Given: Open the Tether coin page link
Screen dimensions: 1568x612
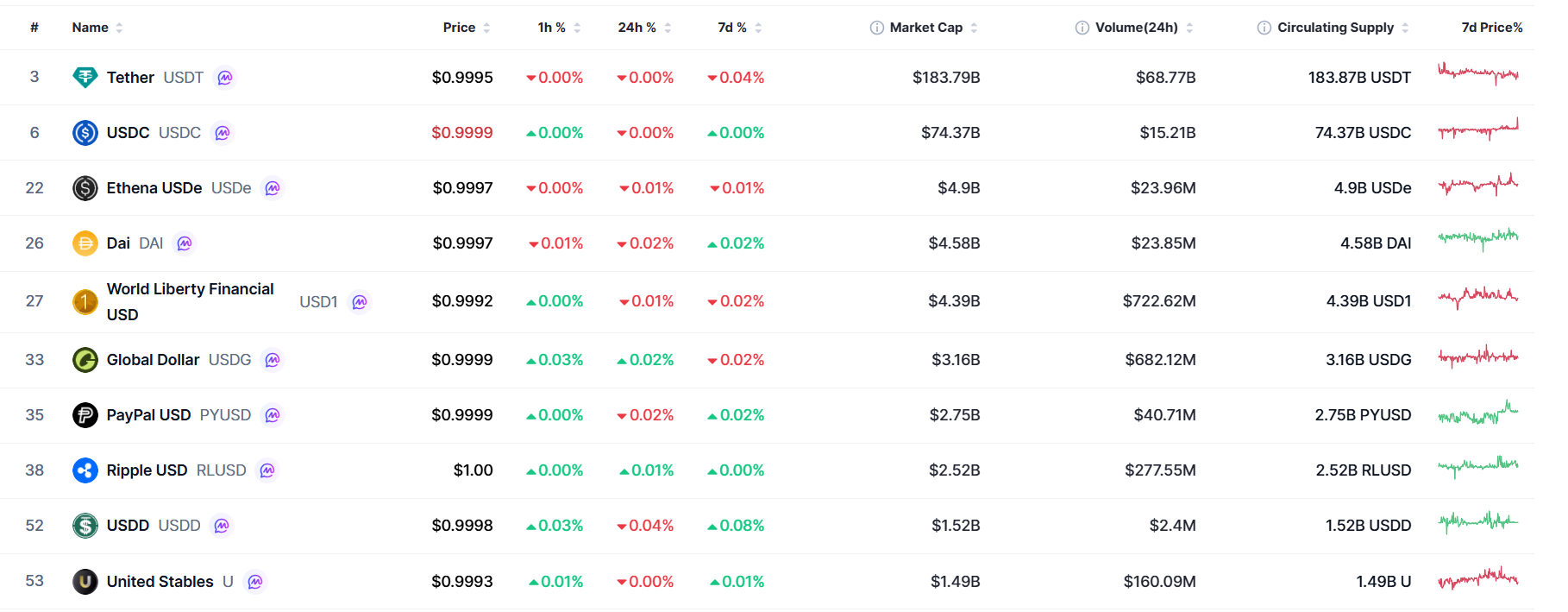Looking at the screenshot, I should (130, 78).
